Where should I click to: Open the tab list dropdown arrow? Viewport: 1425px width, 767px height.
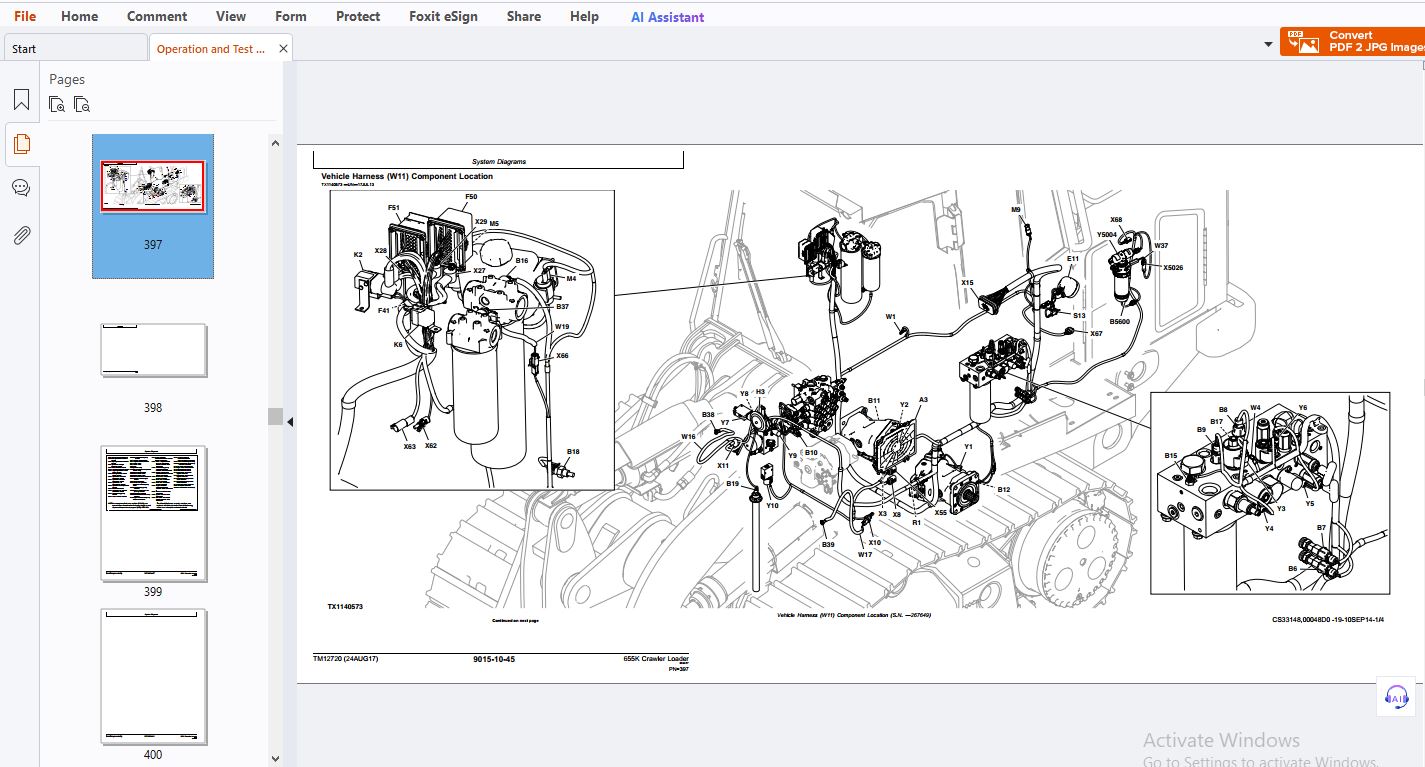click(x=1269, y=45)
